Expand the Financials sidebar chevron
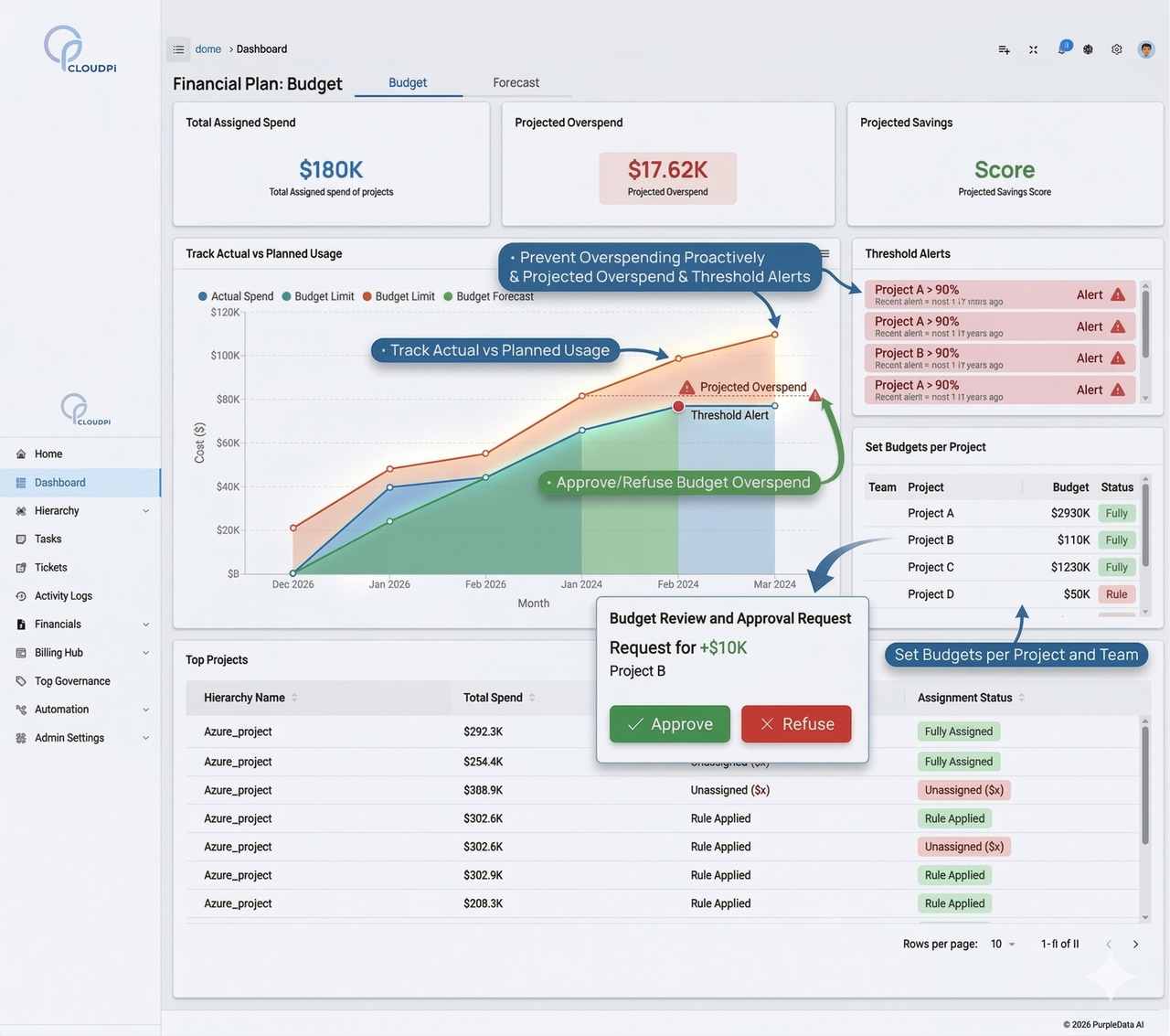The width and height of the screenshot is (1170, 1036). 145,625
